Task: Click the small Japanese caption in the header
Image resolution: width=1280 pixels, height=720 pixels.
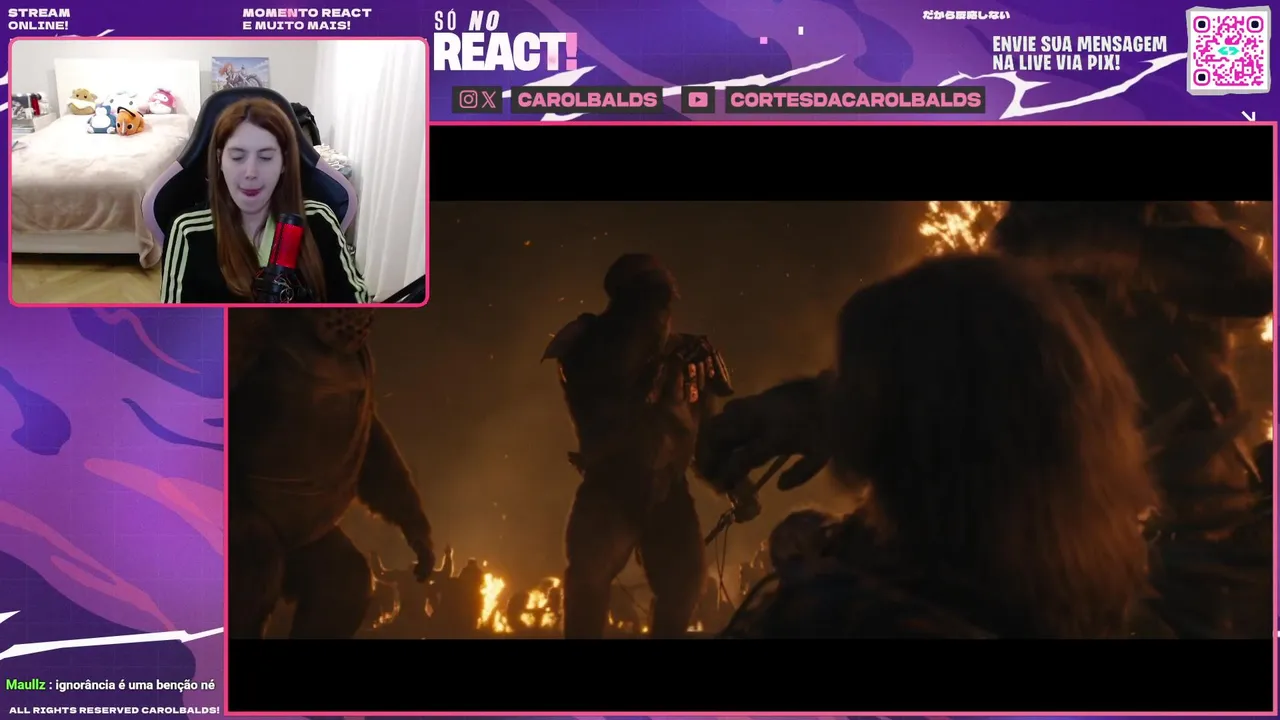Action: [x=965, y=15]
